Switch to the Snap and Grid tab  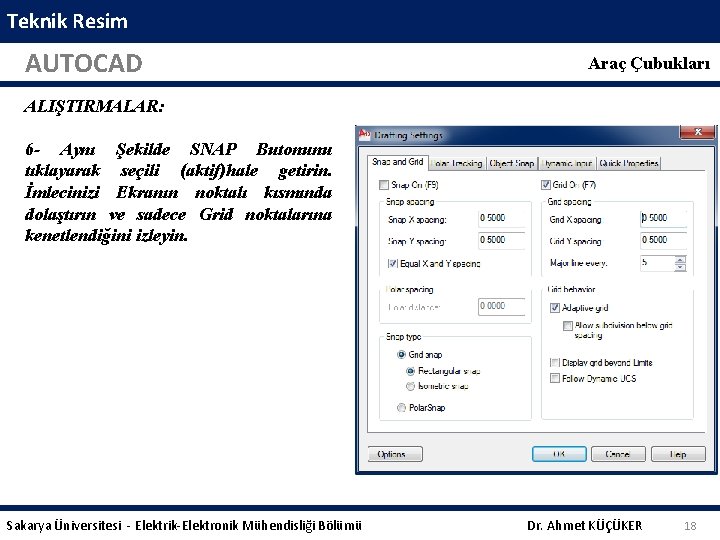click(398, 162)
